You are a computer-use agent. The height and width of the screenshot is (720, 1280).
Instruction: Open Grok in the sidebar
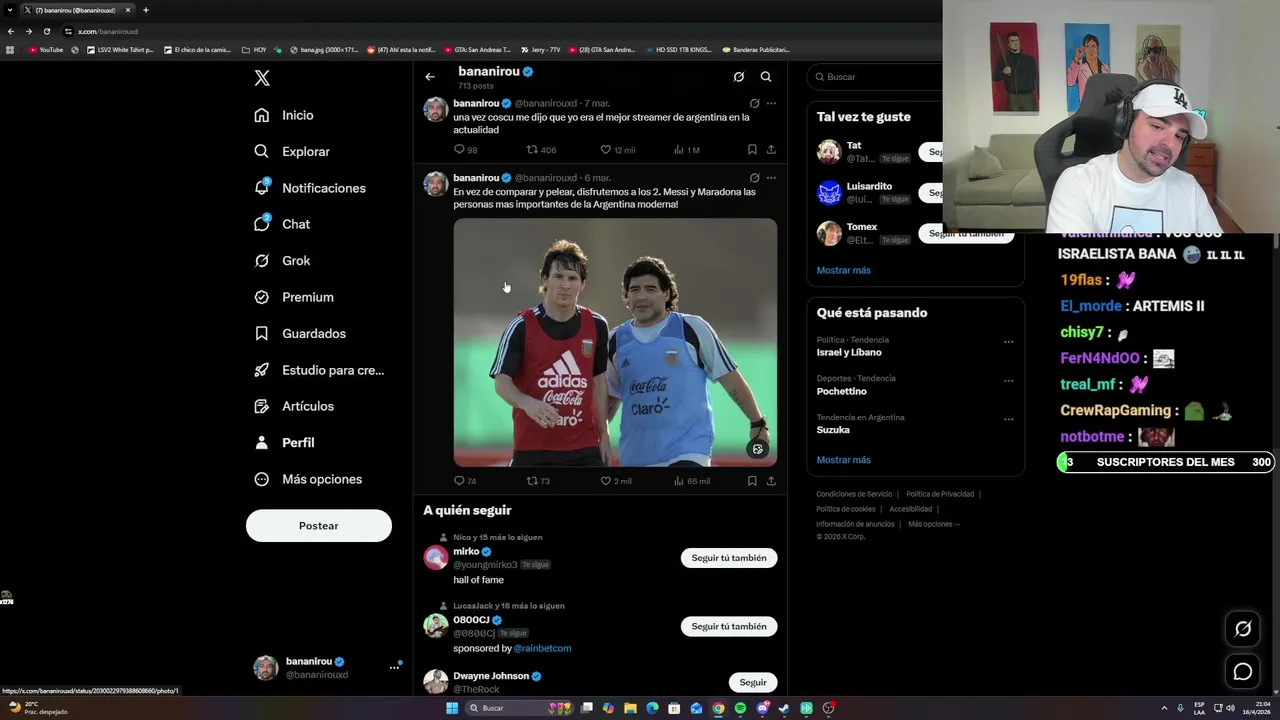(282, 260)
